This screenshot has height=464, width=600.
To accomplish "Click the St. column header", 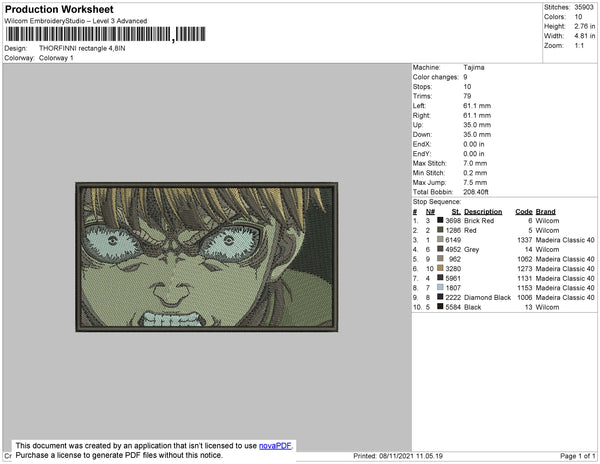I will pyautogui.click(x=456, y=212).
